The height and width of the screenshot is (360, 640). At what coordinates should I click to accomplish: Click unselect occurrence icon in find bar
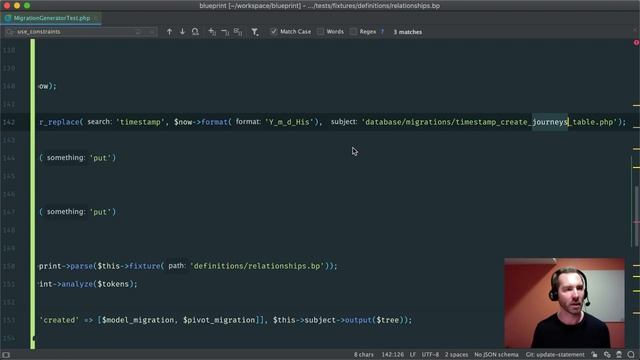click(225, 32)
